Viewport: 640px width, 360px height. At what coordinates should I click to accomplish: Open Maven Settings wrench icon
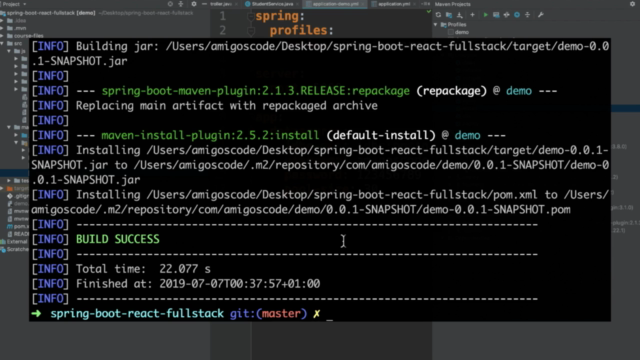541,15
